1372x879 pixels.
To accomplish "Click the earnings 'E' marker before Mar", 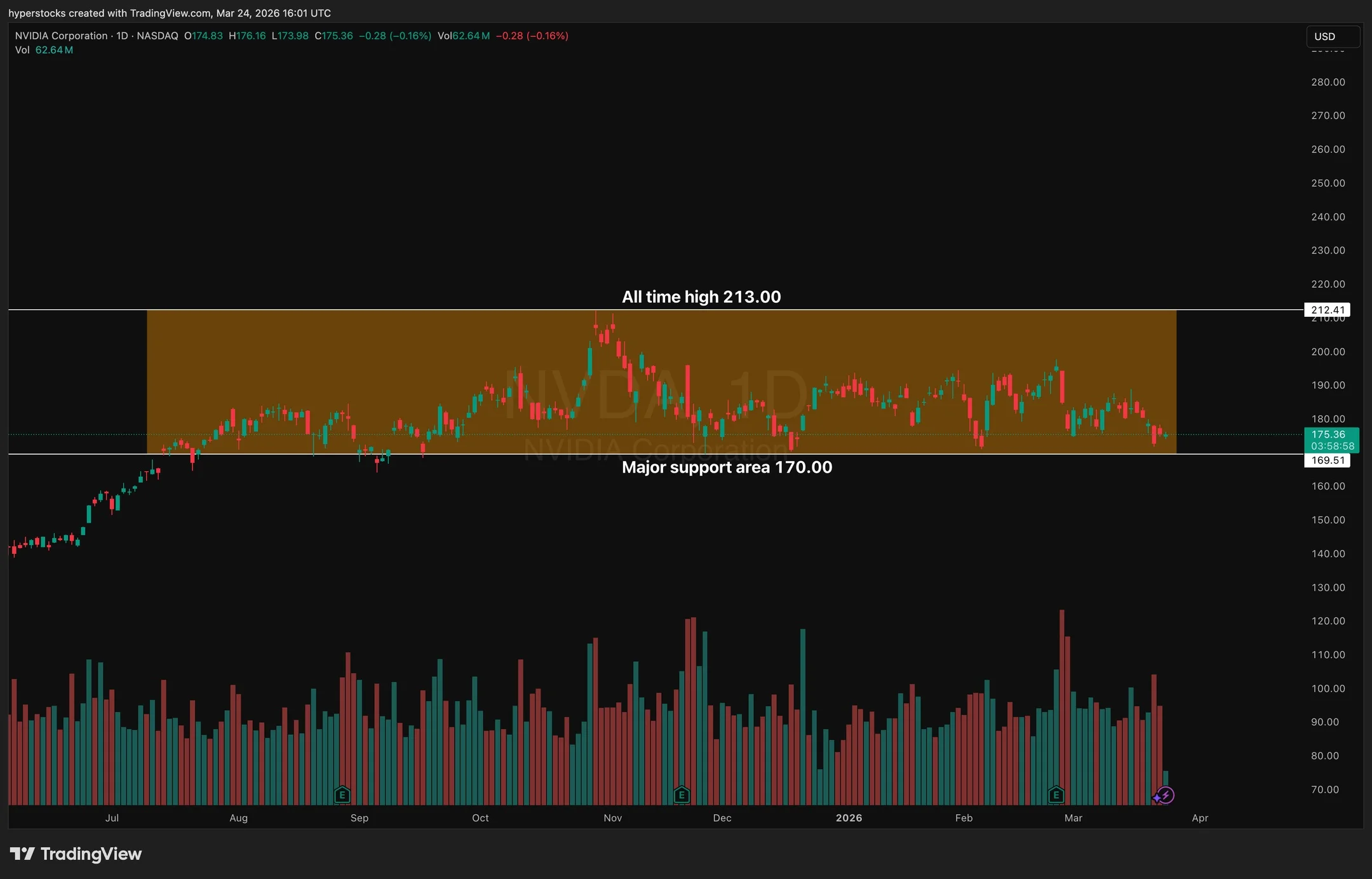I will [x=1056, y=795].
